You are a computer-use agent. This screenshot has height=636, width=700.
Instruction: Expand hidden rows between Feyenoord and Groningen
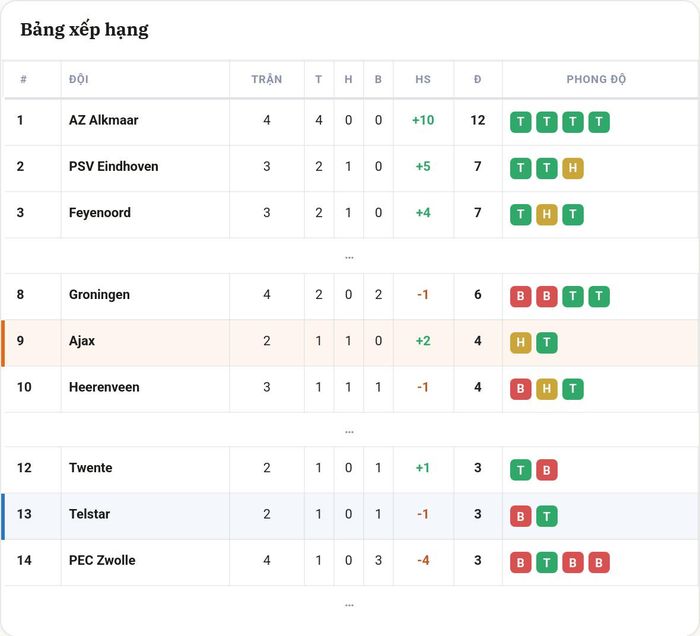pos(349,258)
